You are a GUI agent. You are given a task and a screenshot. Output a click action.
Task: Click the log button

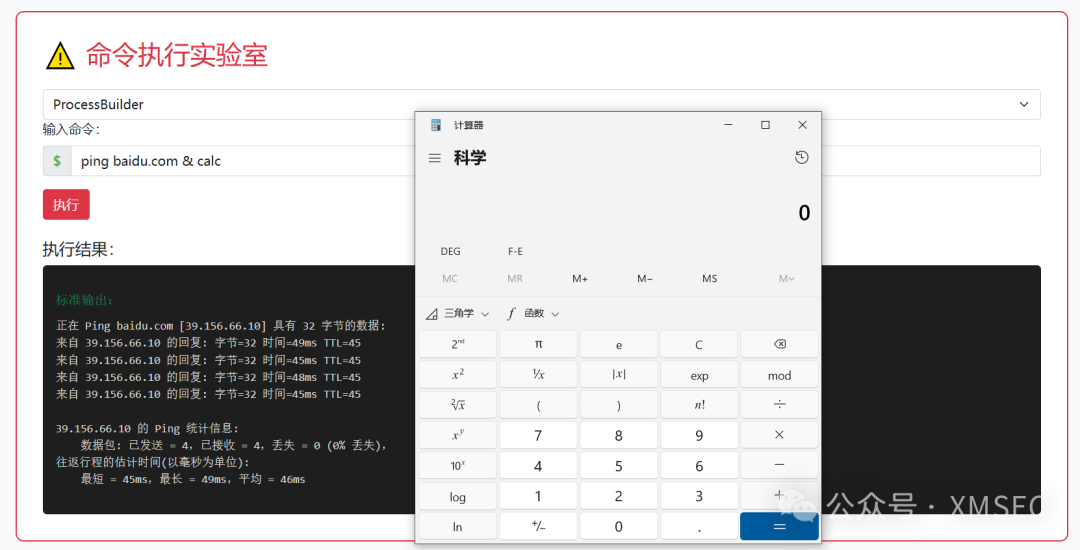[x=458, y=496]
